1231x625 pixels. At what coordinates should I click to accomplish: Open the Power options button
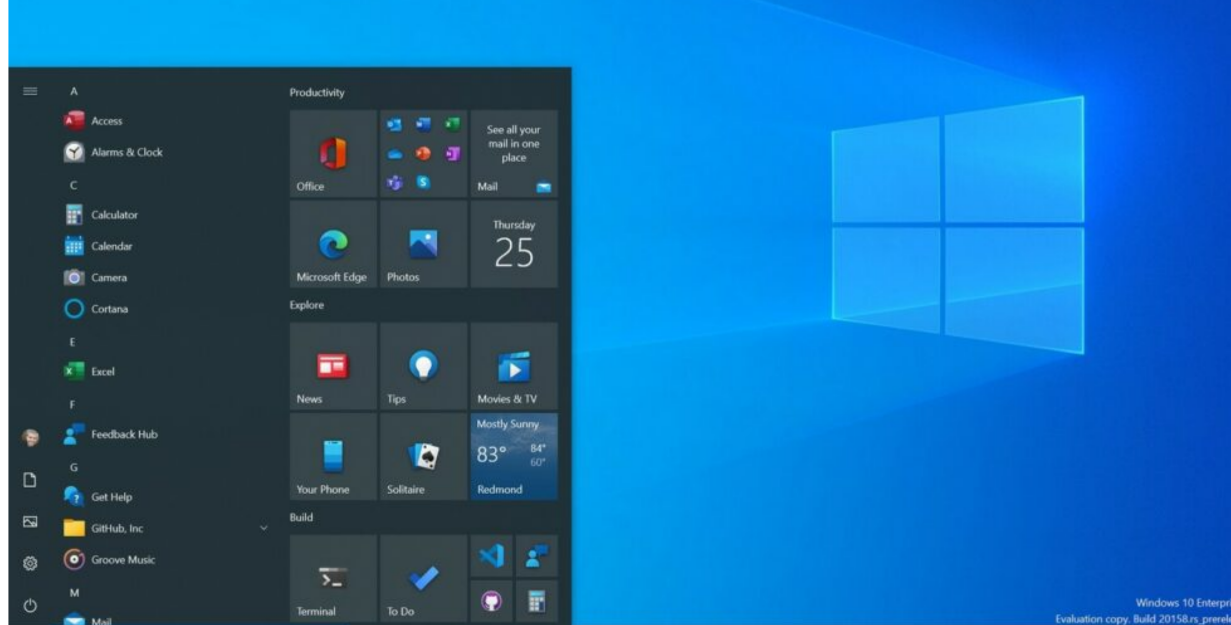click(x=30, y=606)
